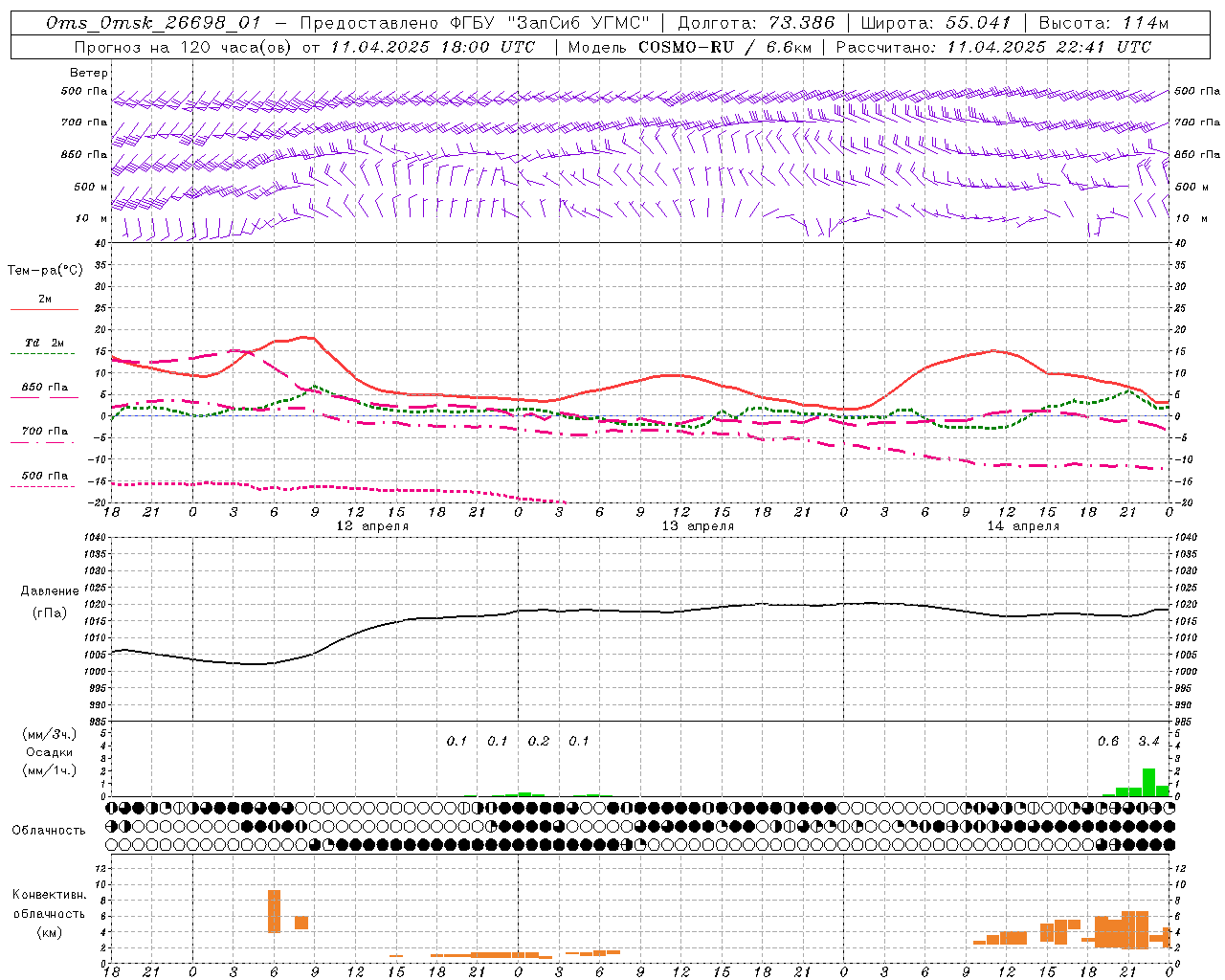Click the 700 гПа temperature legend entry

pos(45,432)
